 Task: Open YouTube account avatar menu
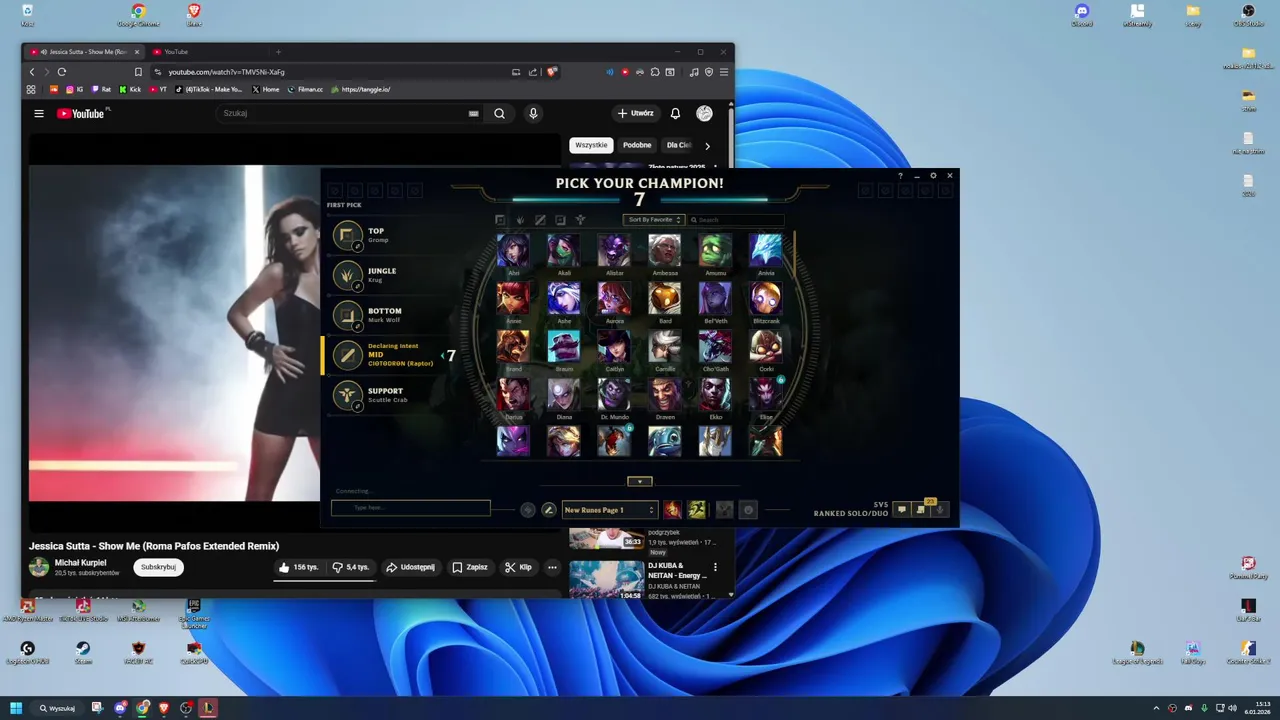click(704, 113)
